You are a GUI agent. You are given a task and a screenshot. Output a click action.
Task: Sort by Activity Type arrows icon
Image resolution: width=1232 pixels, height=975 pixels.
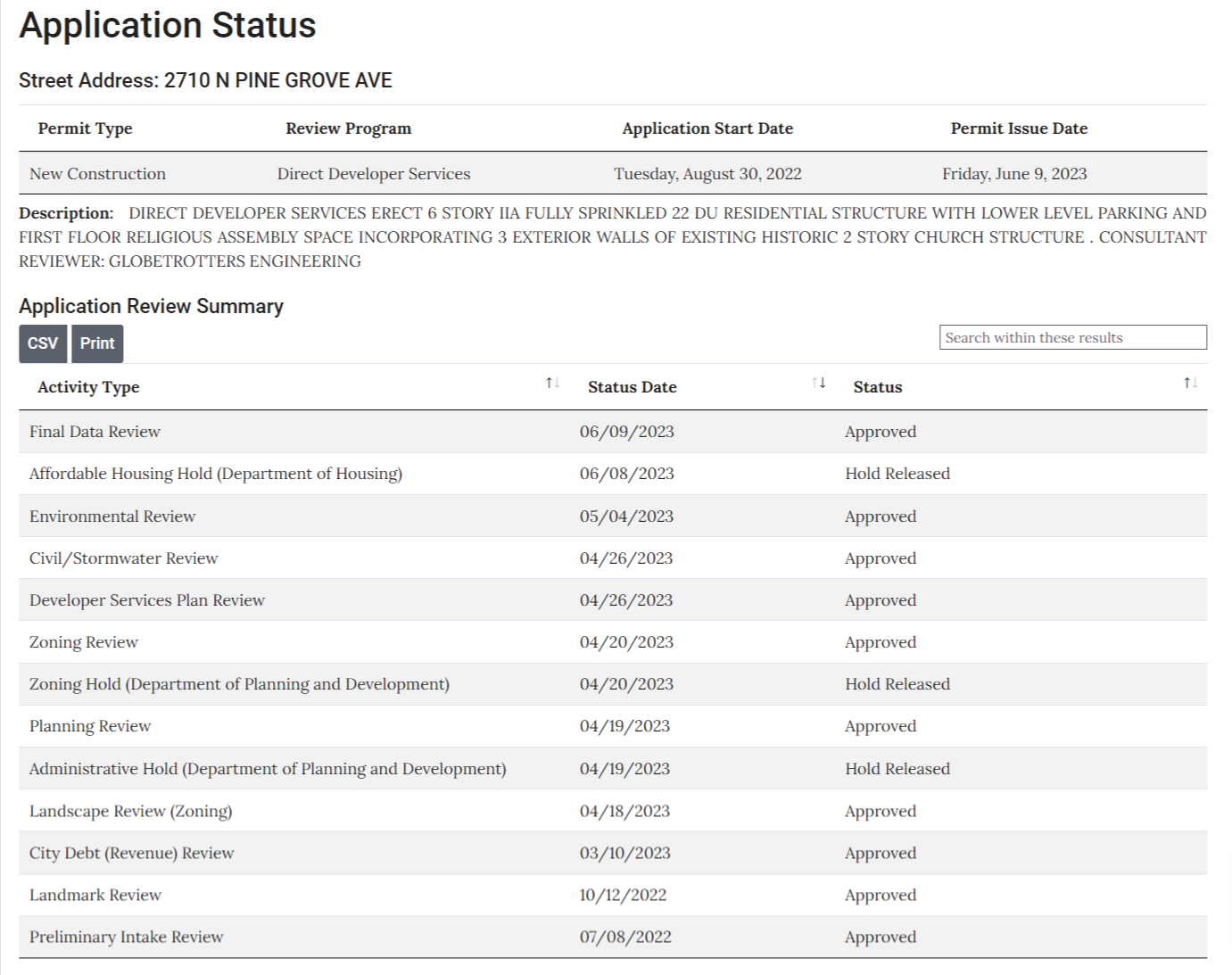click(x=552, y=383)
